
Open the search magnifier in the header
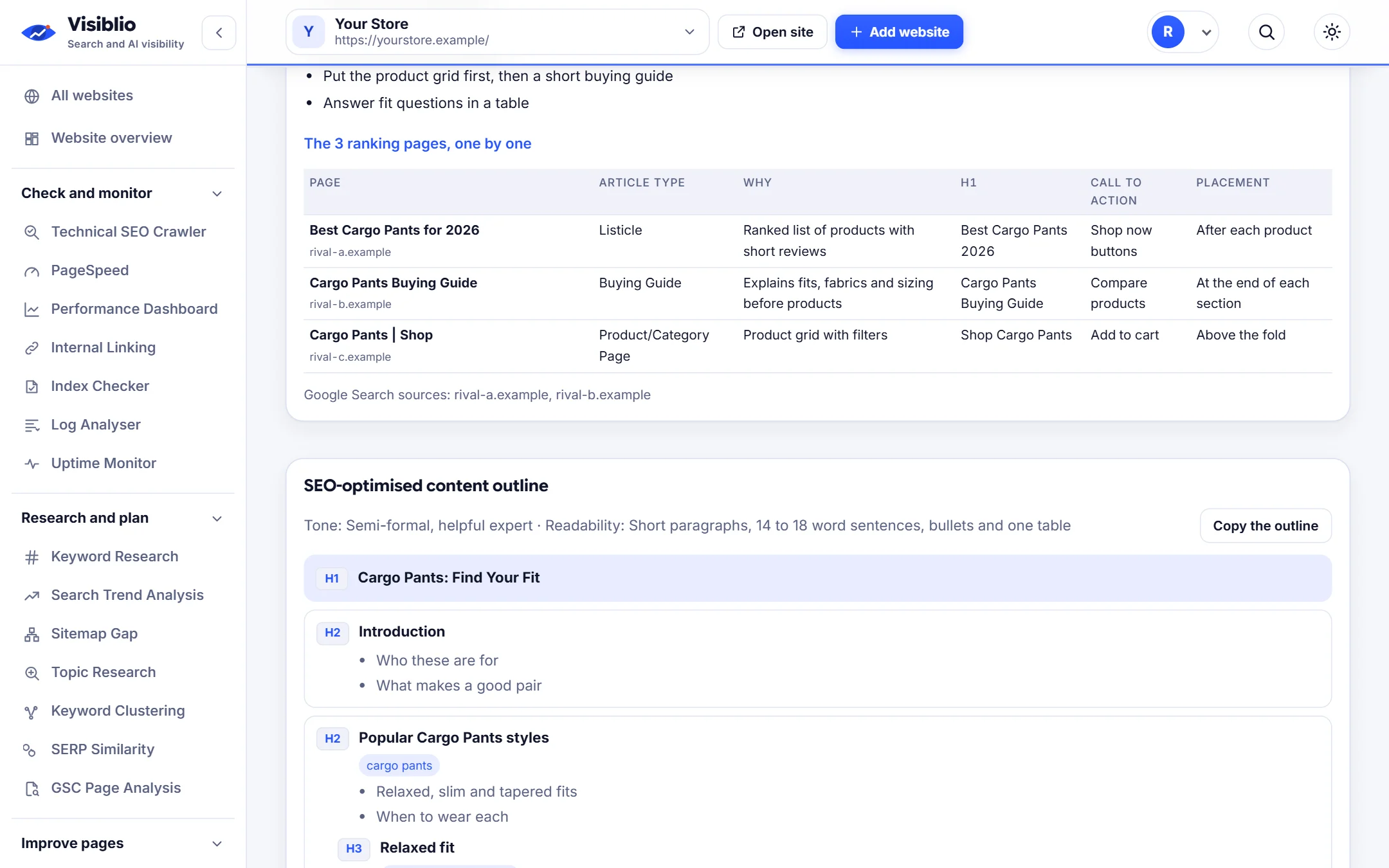[x=1266, y=32]
